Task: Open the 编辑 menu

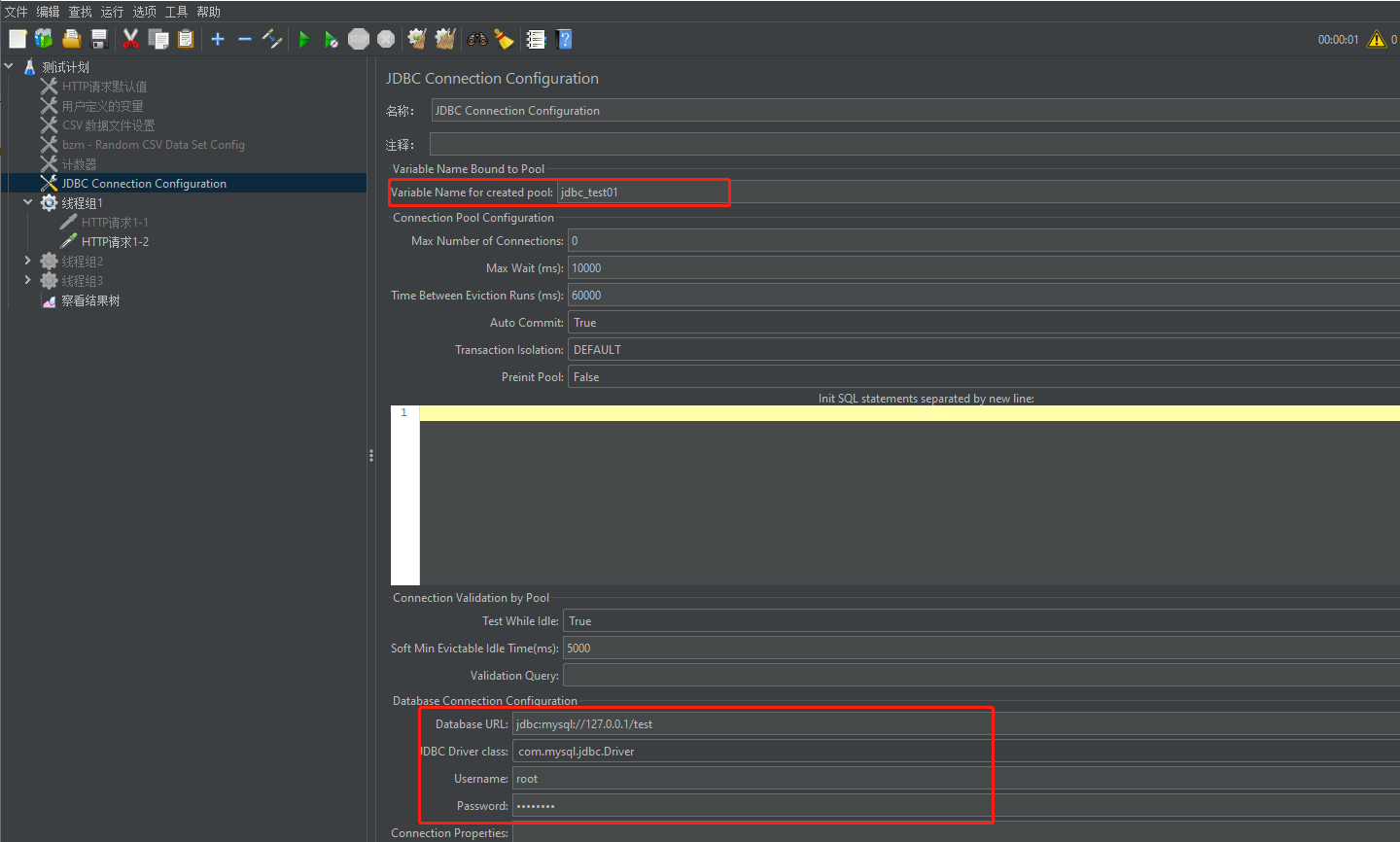Action: click(49, 12)
